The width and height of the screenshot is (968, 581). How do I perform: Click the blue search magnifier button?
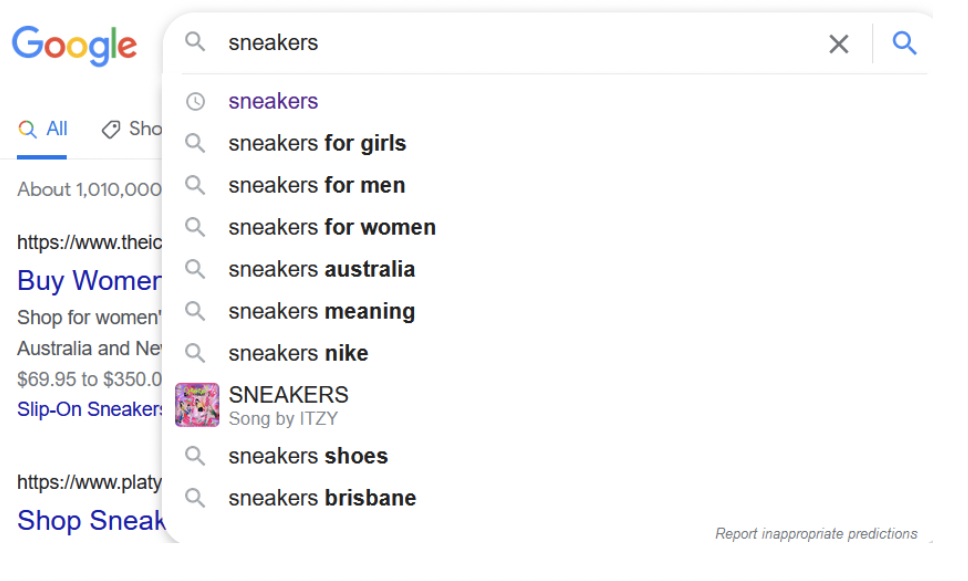click(904, 44)
